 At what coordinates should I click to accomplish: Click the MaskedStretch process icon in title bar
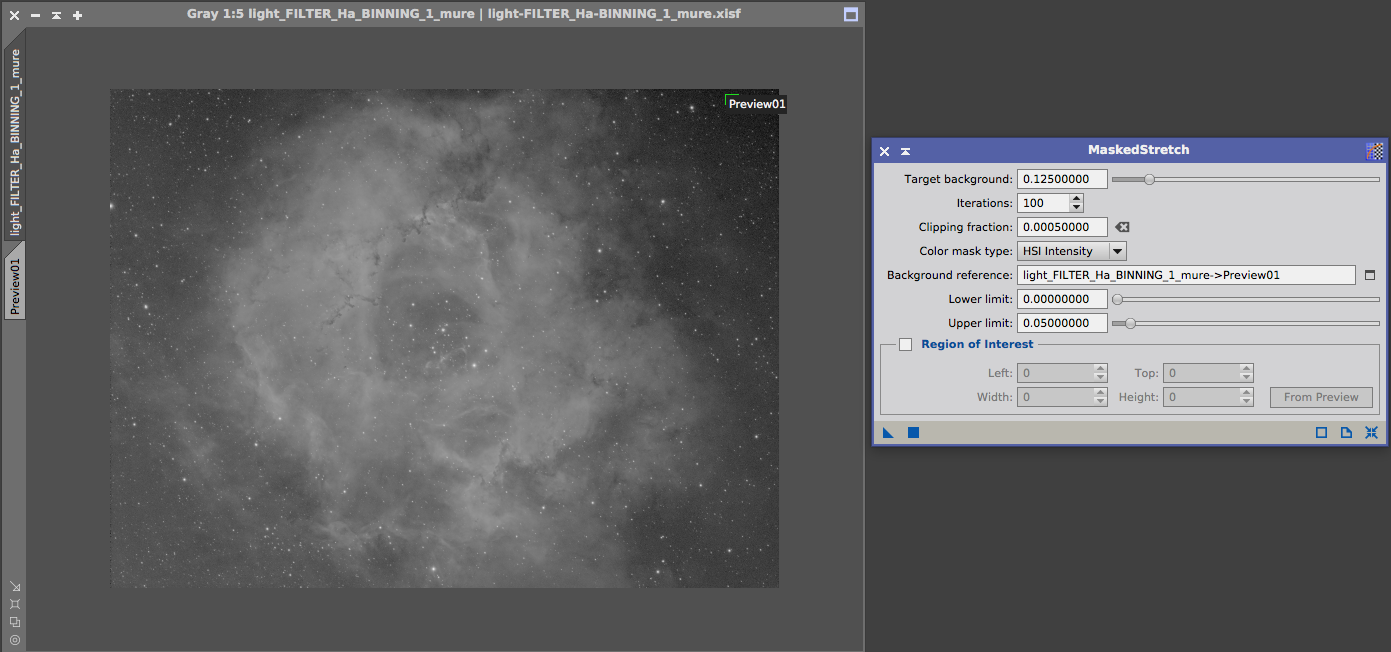(1375, 151)
